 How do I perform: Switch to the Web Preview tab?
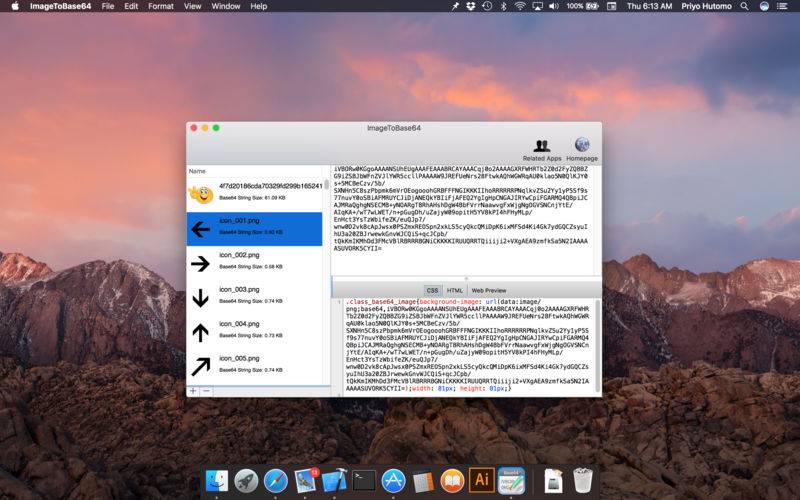489,290
